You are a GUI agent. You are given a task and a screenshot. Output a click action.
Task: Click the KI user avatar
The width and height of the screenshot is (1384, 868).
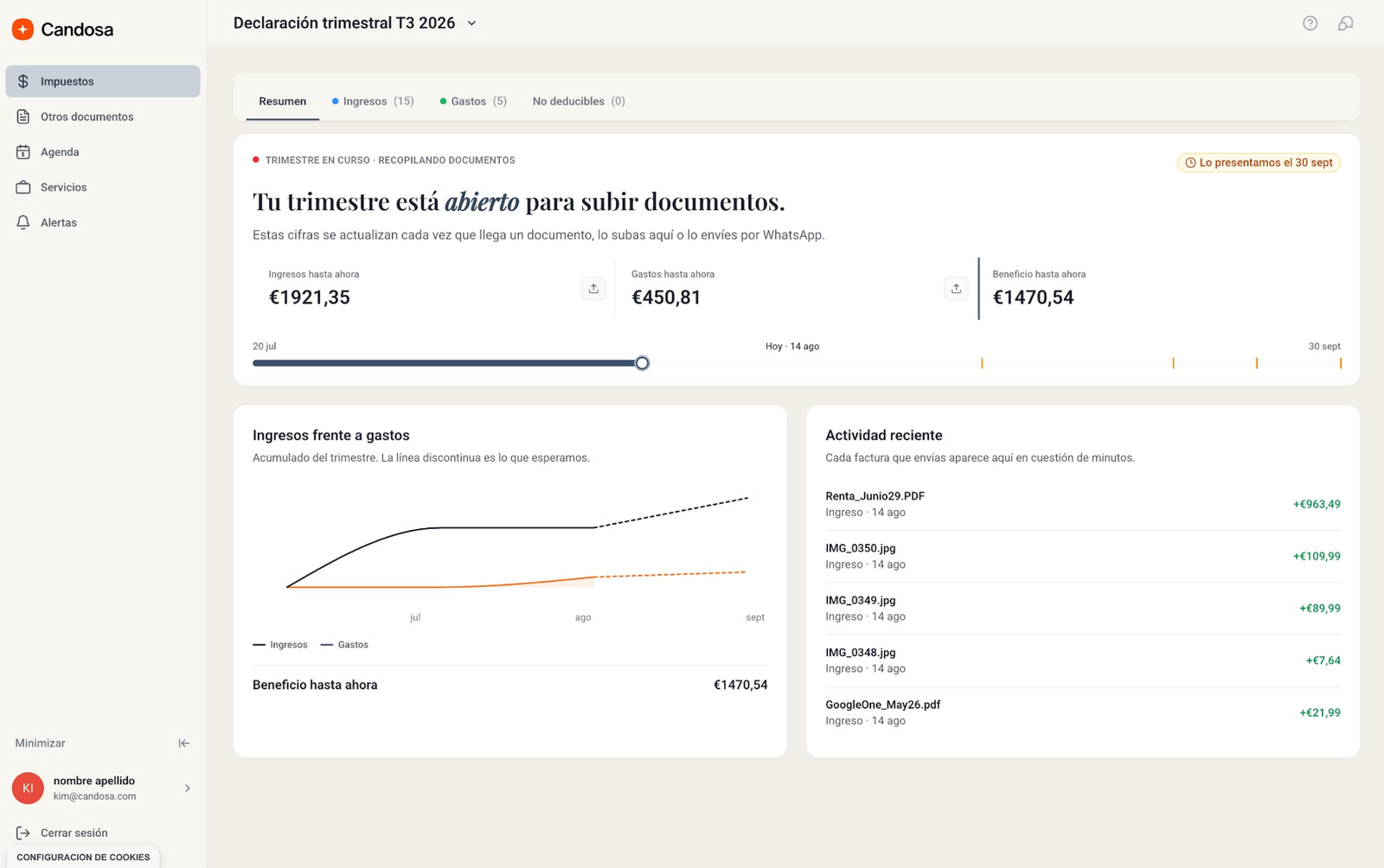click(28, 788)
